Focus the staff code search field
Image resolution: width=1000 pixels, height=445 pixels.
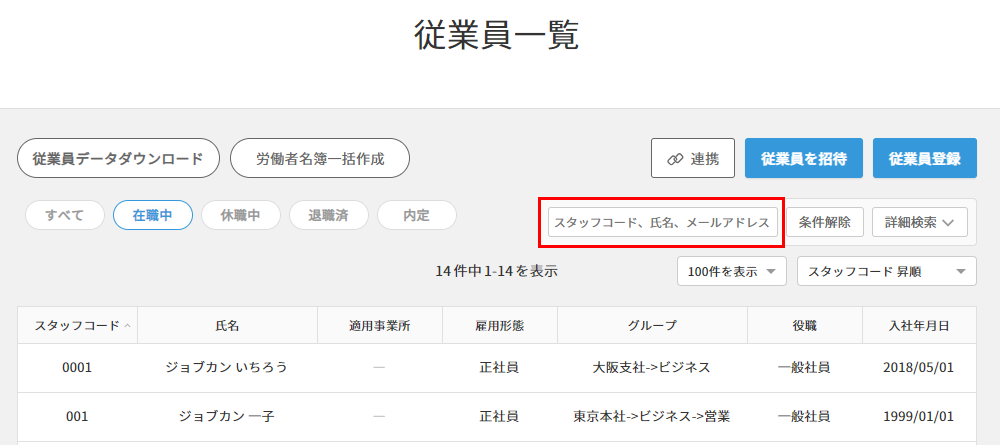(662, 222)
